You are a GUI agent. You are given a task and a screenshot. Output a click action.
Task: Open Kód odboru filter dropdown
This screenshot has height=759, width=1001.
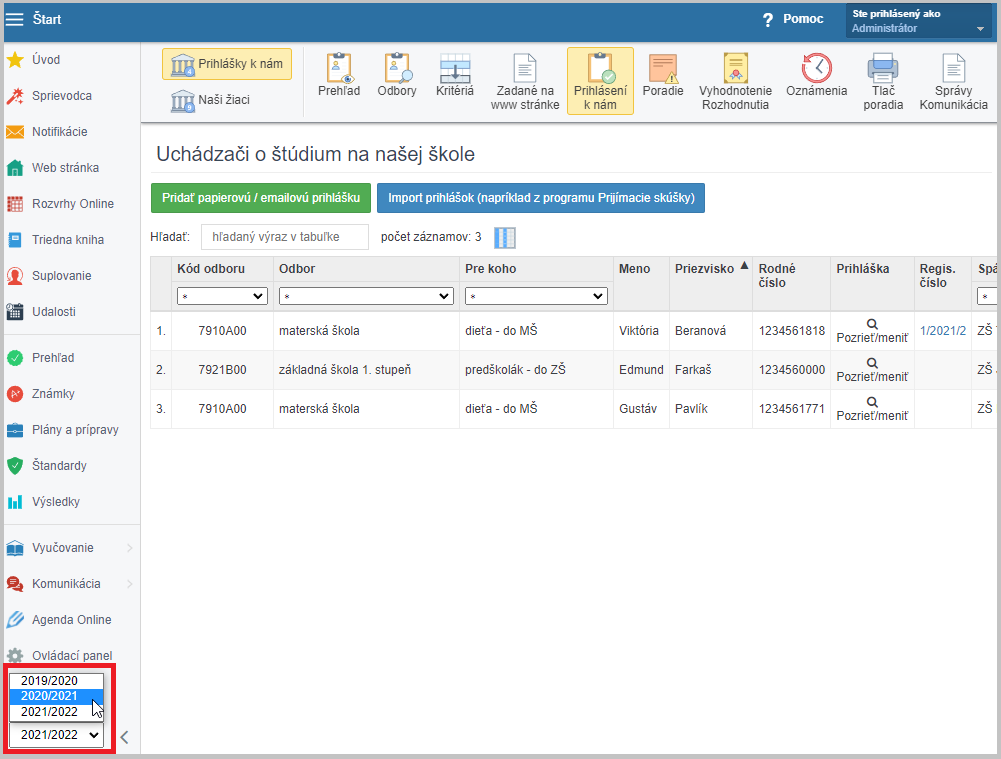click(222, 296)
